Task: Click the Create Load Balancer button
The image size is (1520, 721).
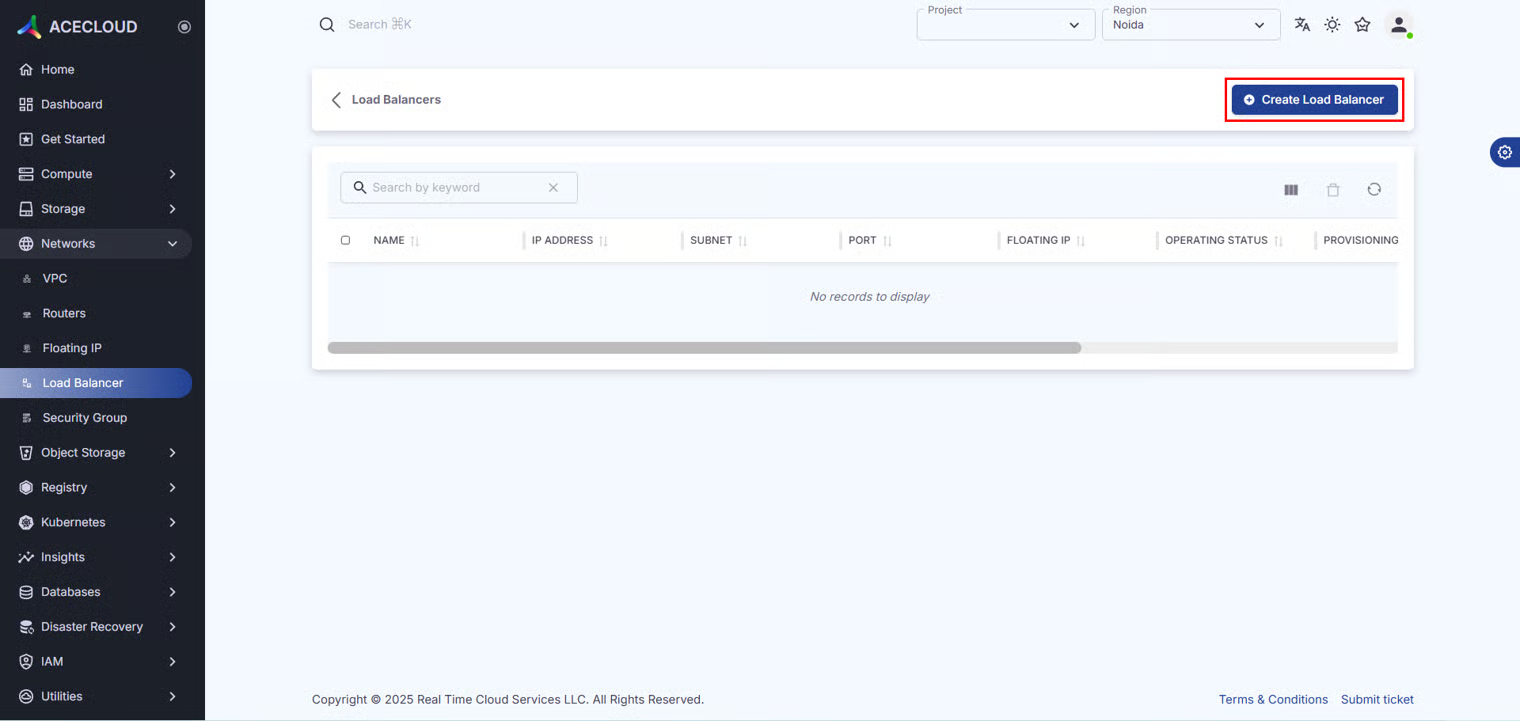Action: [x=1314, y=100]
